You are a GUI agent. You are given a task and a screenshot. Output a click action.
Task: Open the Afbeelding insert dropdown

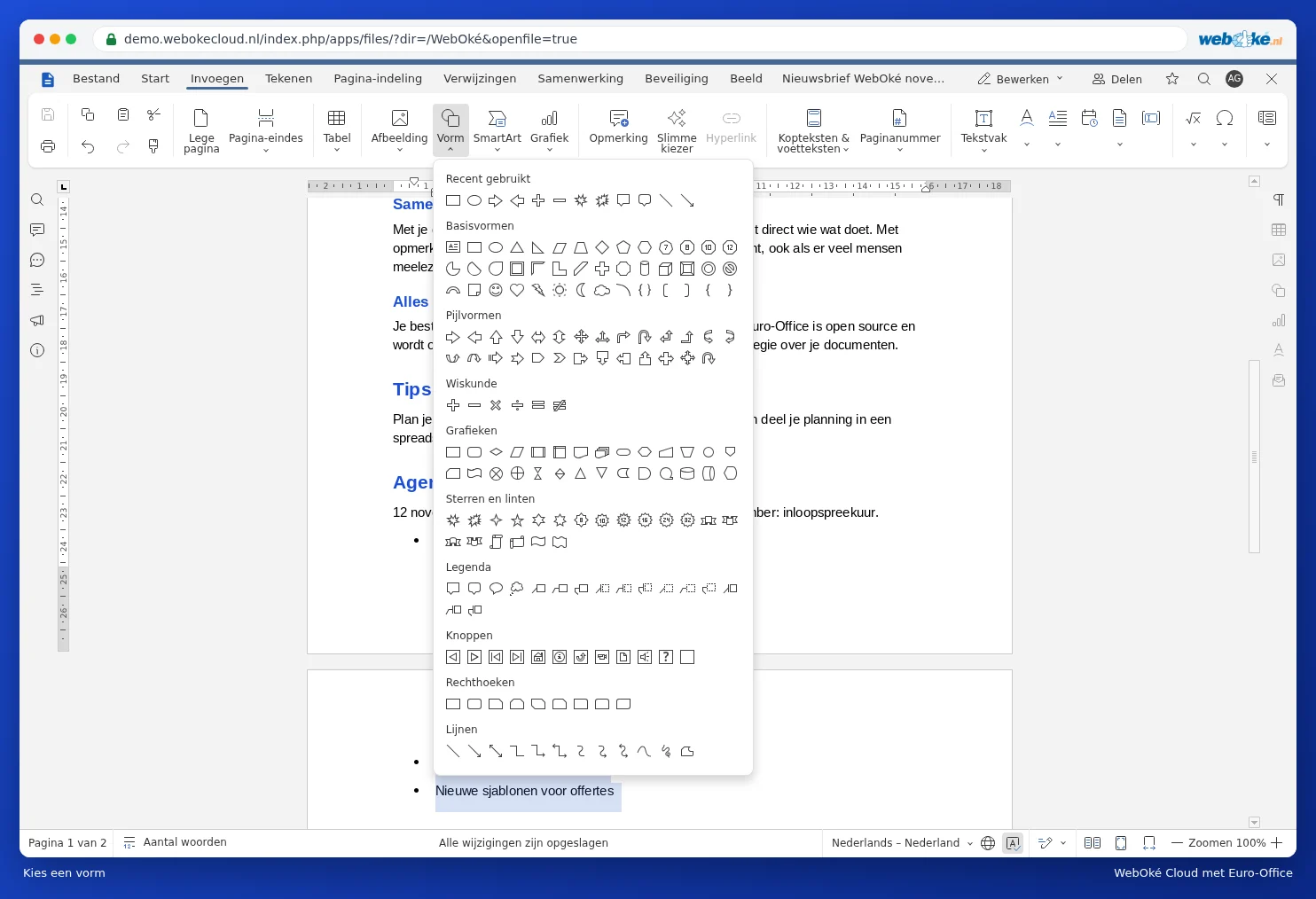(x=399, y=130)
